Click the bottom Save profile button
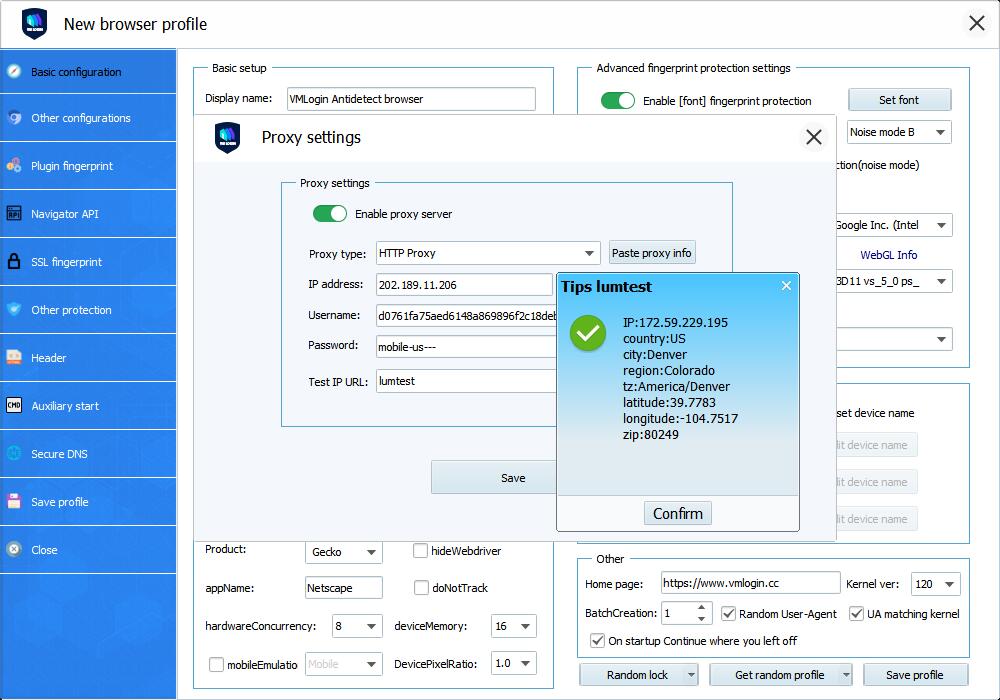Image resolution: width=1000 pixels, height=700 pixels. 915,674
